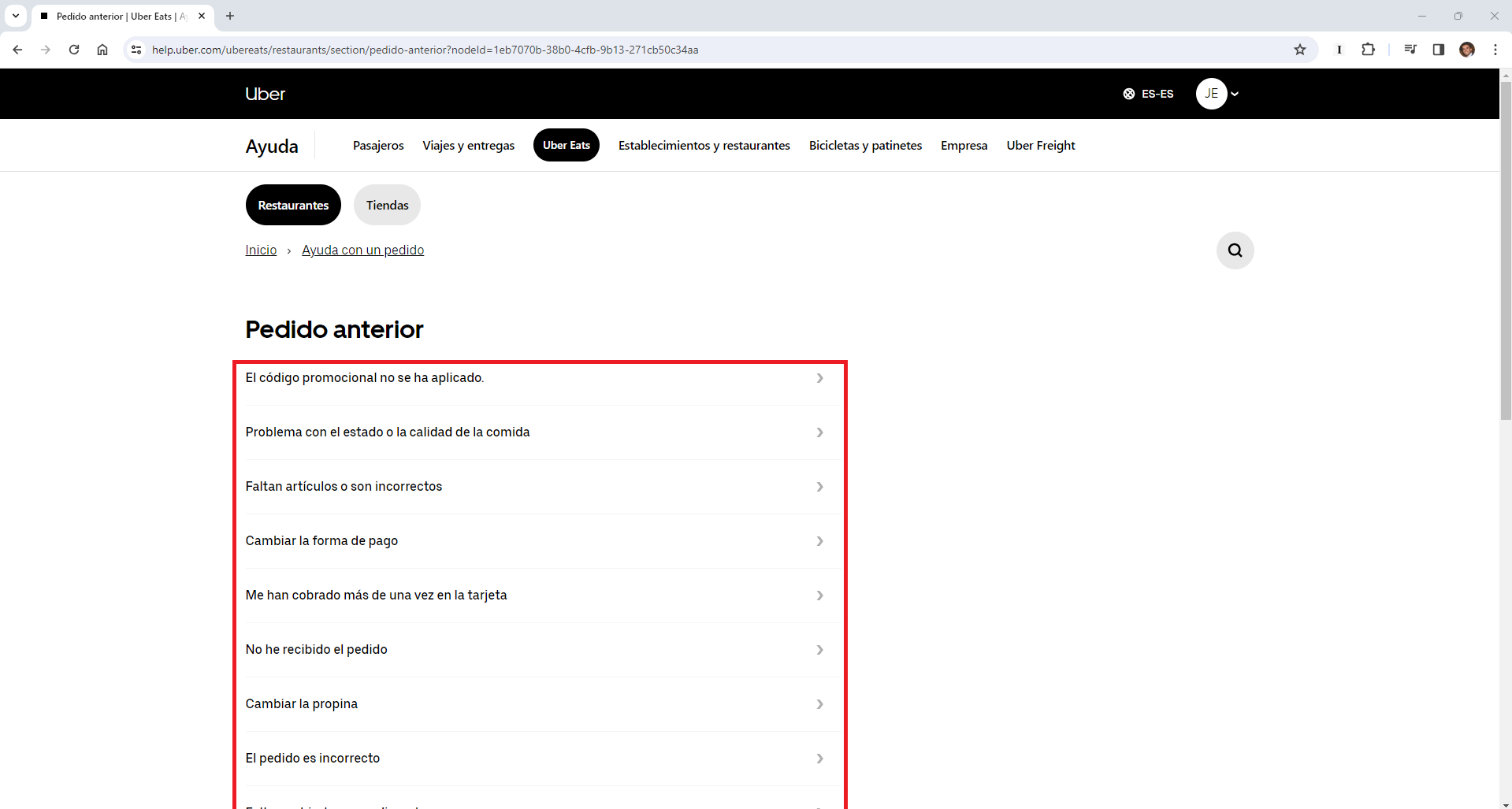Toggle the browser side panel

1438,50
